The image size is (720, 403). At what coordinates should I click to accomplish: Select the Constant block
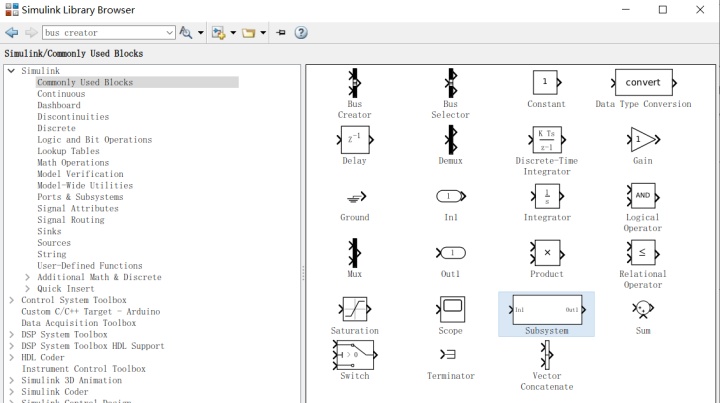[x=546, y=83]
